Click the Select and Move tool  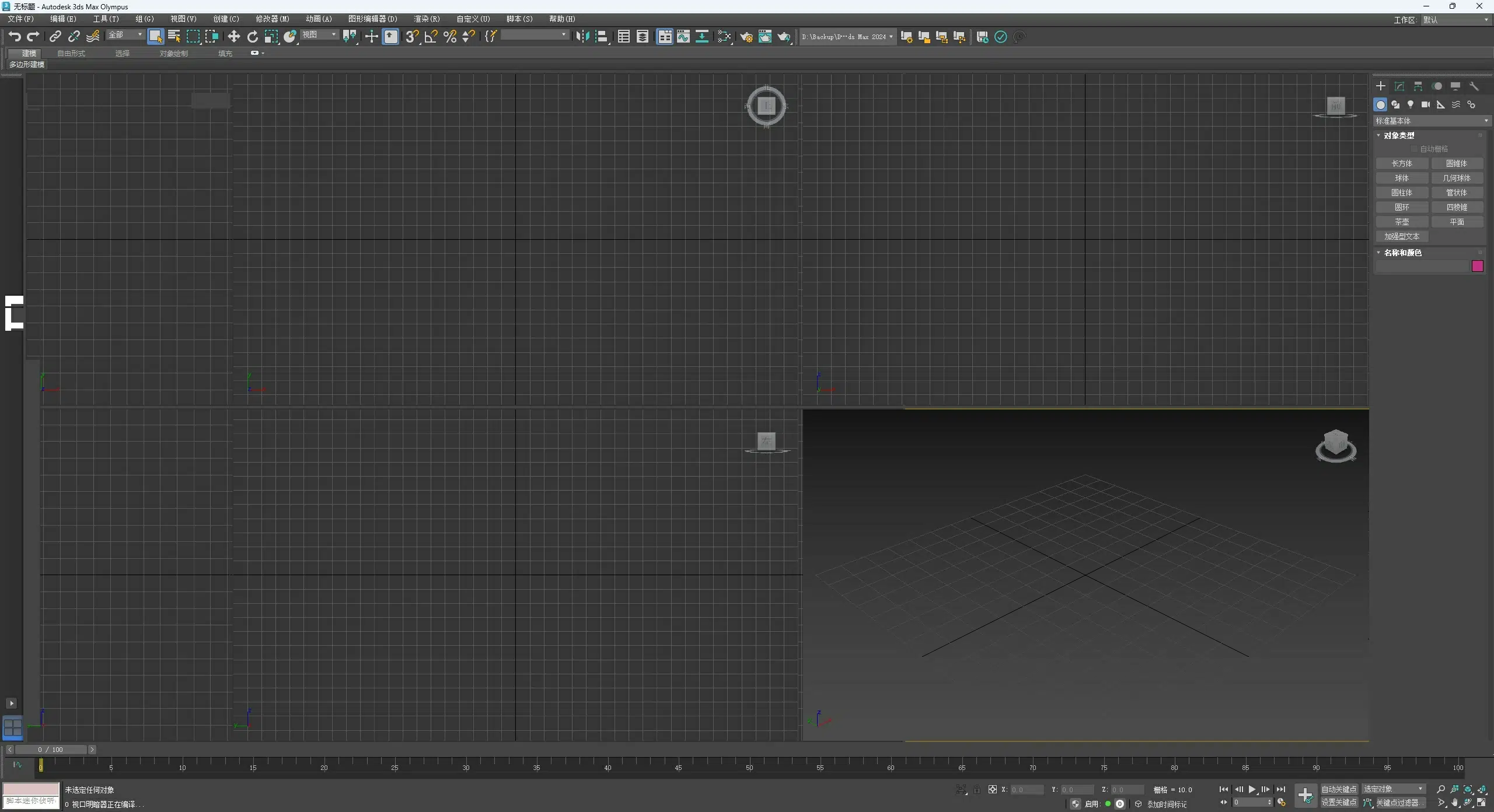click(x=233, y=37)
